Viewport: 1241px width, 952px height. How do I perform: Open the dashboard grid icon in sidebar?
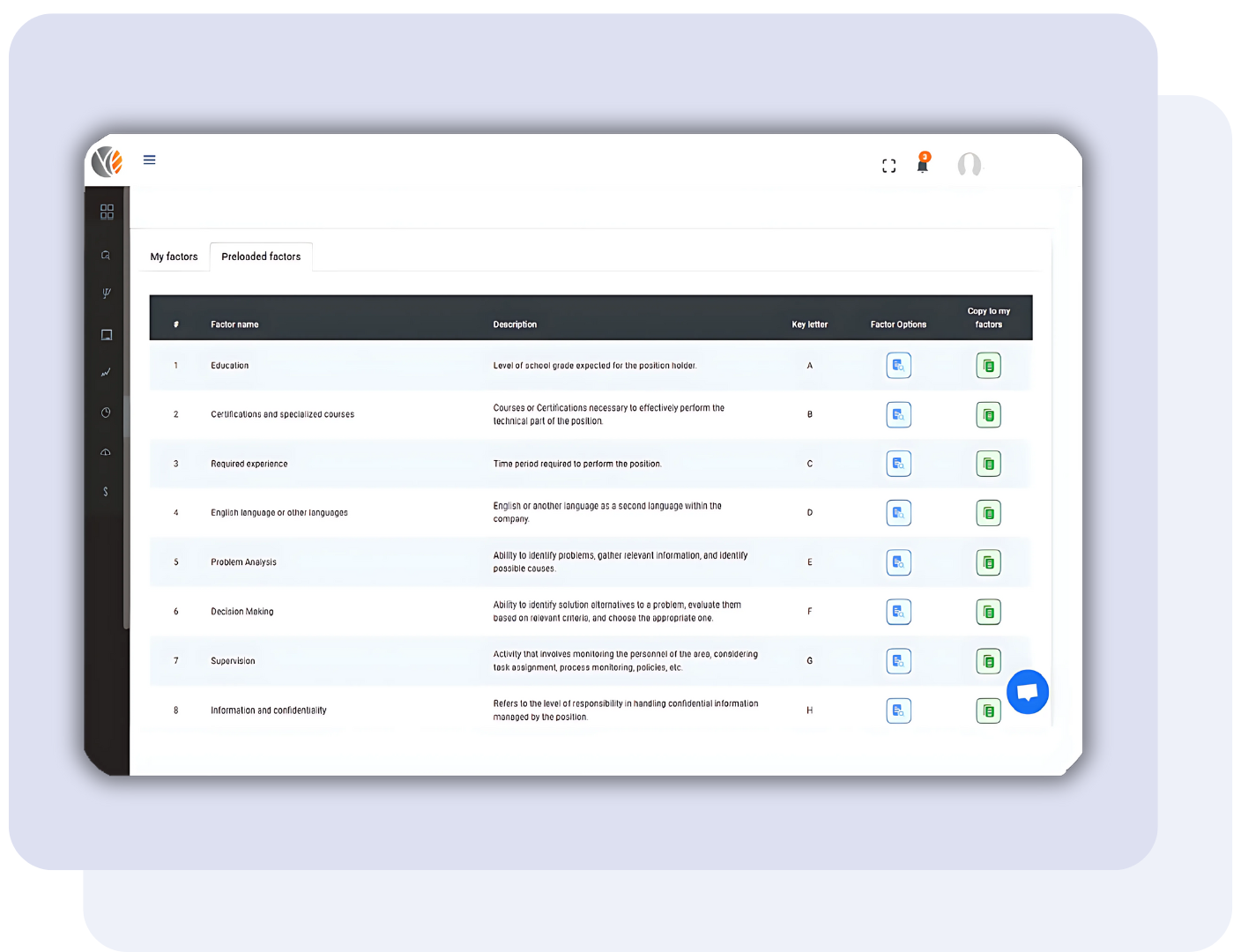click(x=107, y=212)
